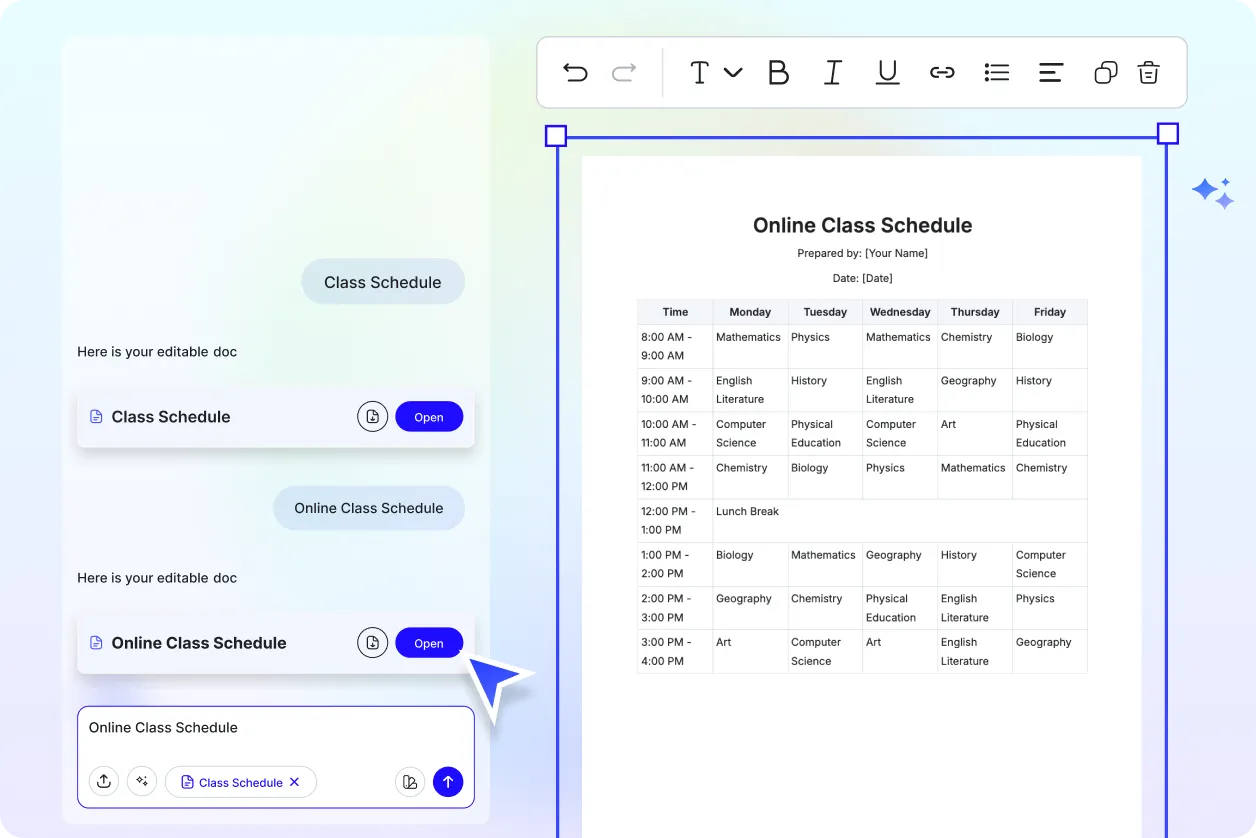
Task: Click the undo arrow in toolbar
Action: pos(575,72)
